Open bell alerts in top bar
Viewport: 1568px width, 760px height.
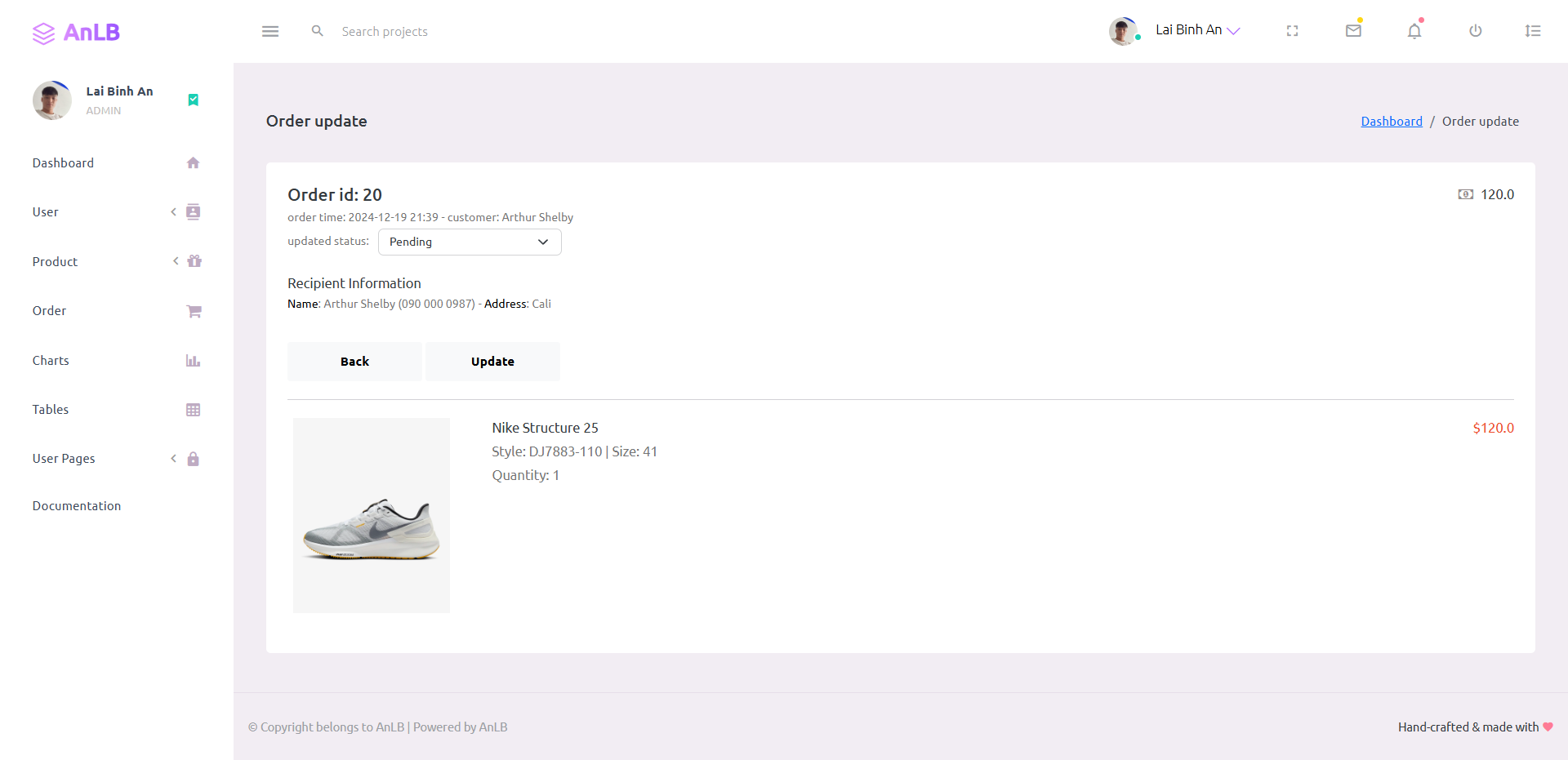tap(1414, 31)
